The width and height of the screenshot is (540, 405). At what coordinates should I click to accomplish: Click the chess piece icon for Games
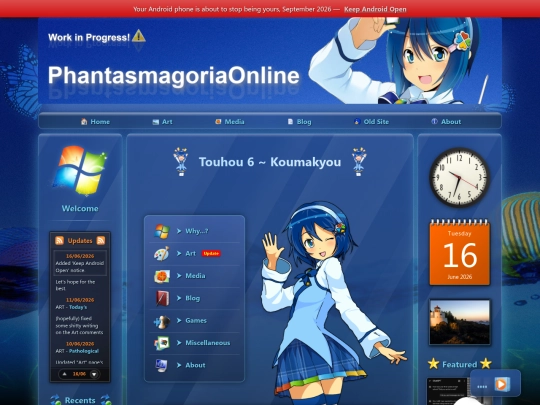tap(162, 321)
